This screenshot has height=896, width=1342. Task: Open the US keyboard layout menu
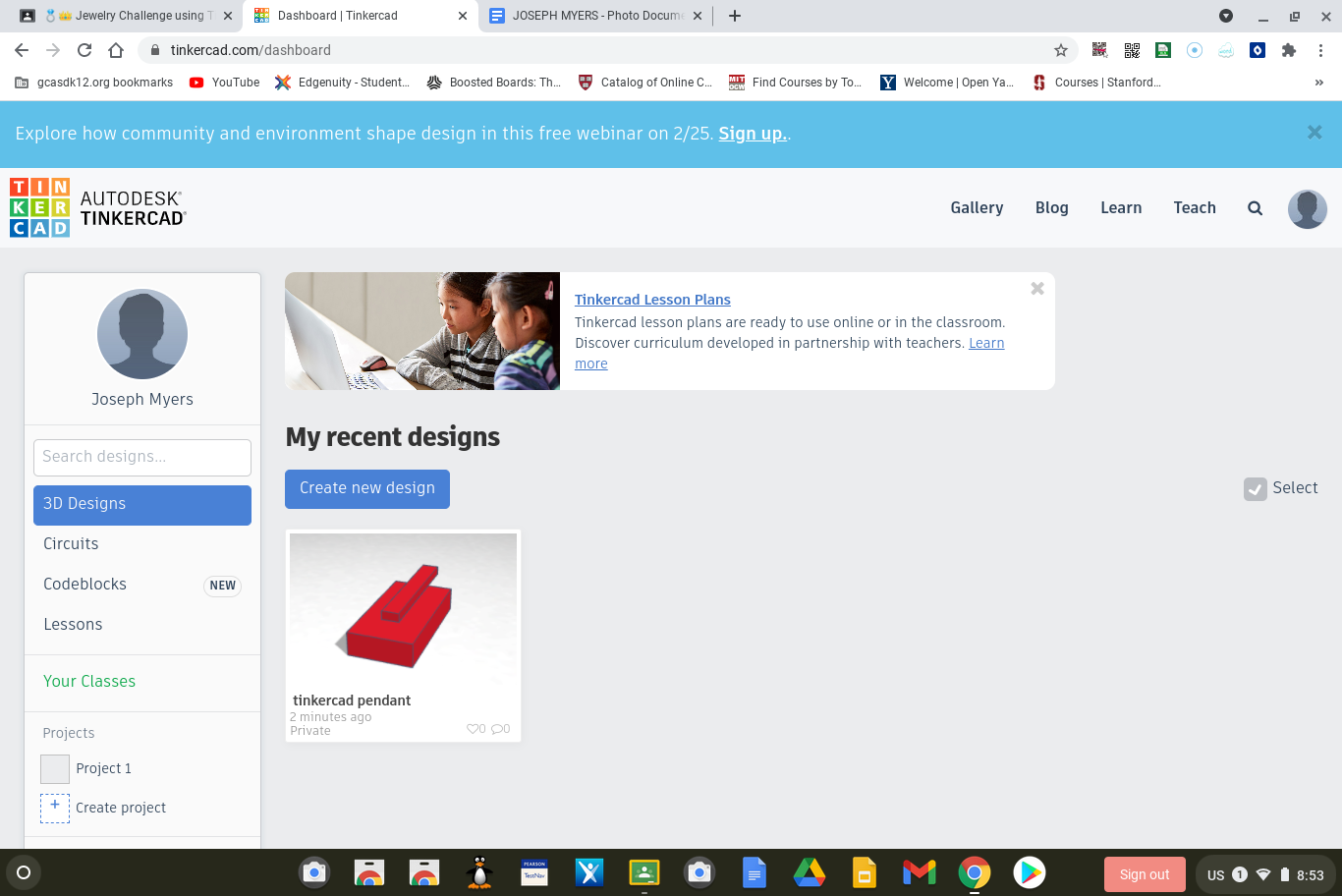click(1215, 872)
